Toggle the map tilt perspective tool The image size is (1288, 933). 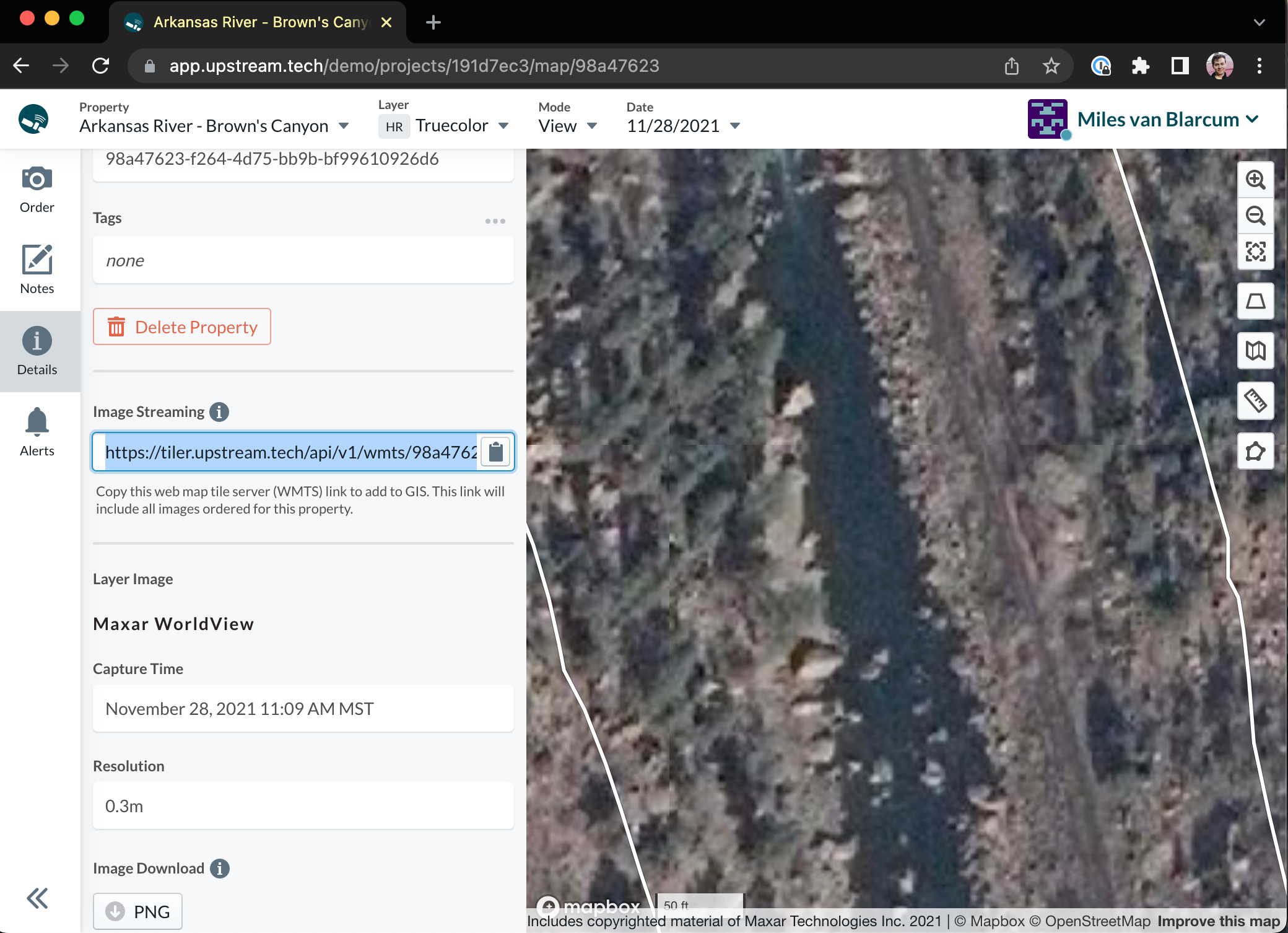pyautogui.click(x=1255, y=301)
